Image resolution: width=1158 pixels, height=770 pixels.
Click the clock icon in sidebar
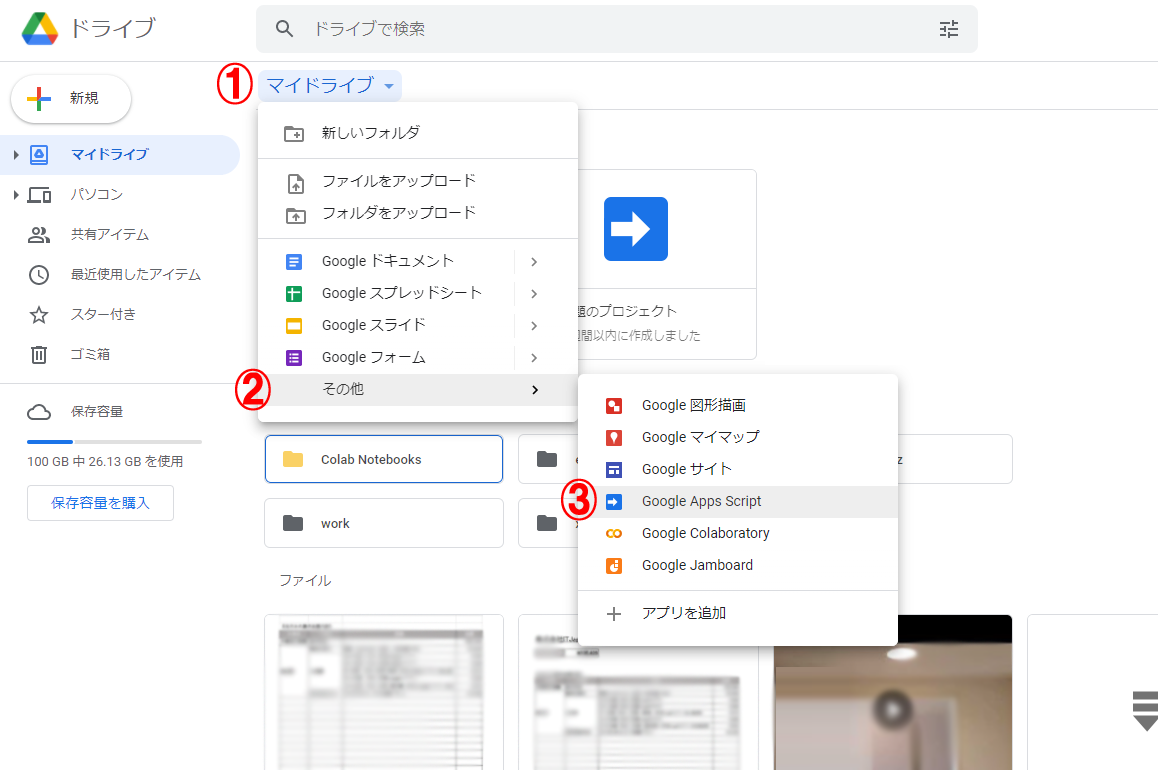pos(38,275)
